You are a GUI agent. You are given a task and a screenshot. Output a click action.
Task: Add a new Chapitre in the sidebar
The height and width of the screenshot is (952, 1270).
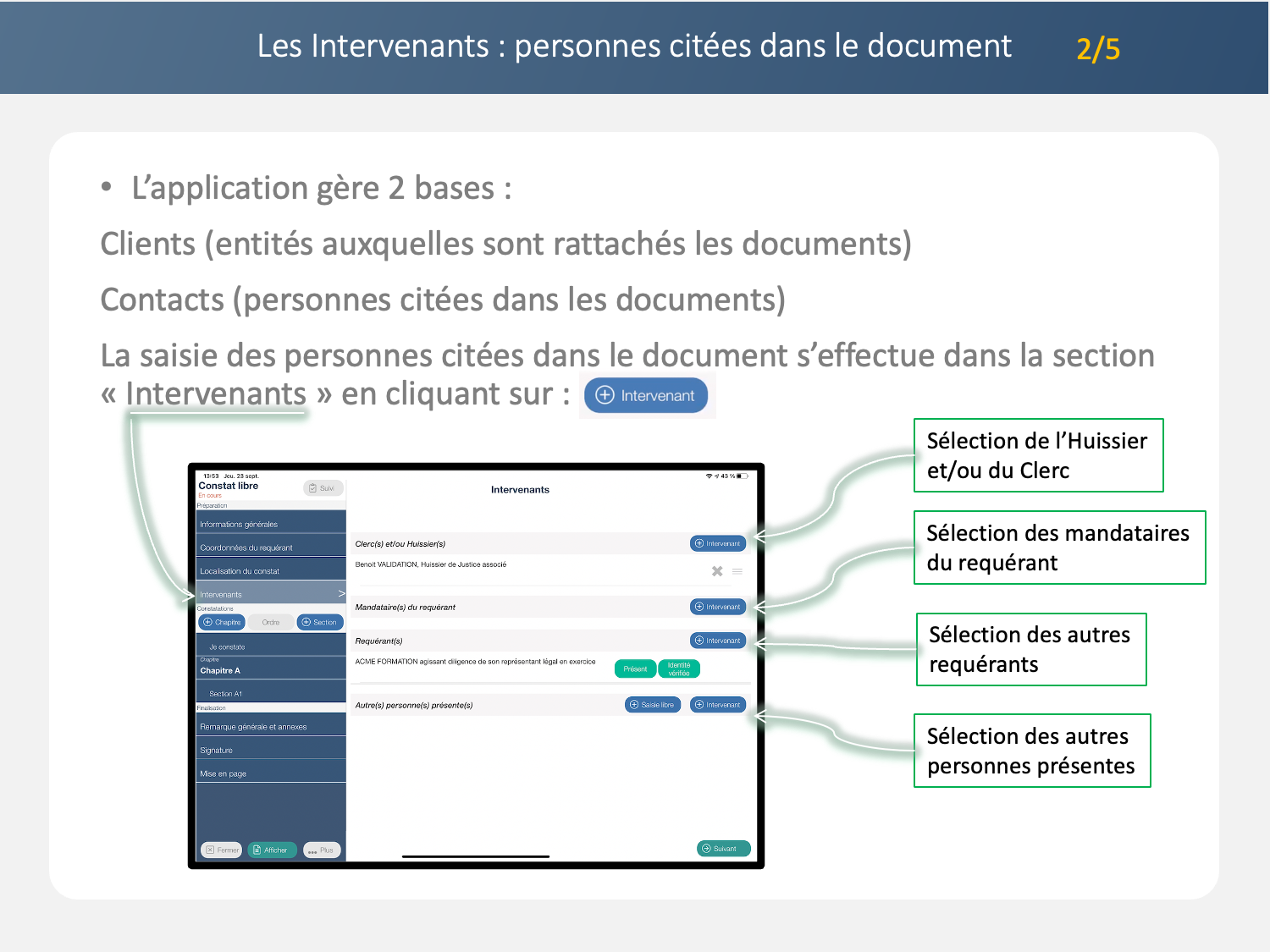coord(222,622)
